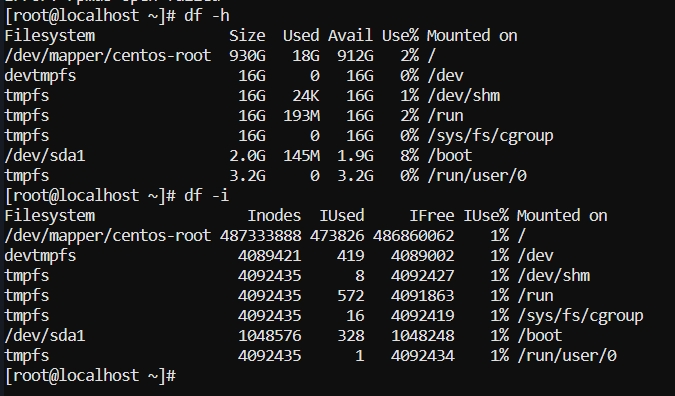This screenshot has width=675, height=396.
Task: Click the 'Use%' header in df -h output
Action: 400,36
